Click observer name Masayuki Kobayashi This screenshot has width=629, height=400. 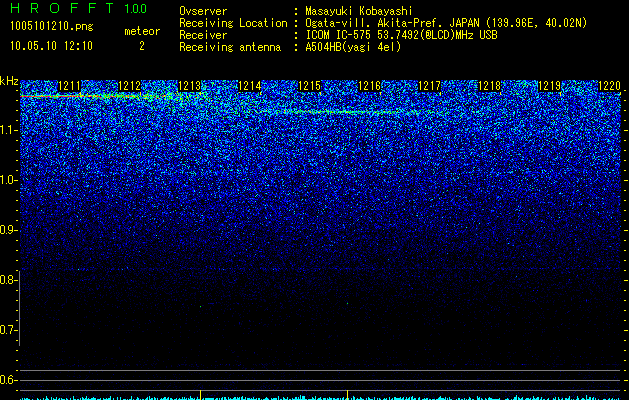(x=359, y=12)
